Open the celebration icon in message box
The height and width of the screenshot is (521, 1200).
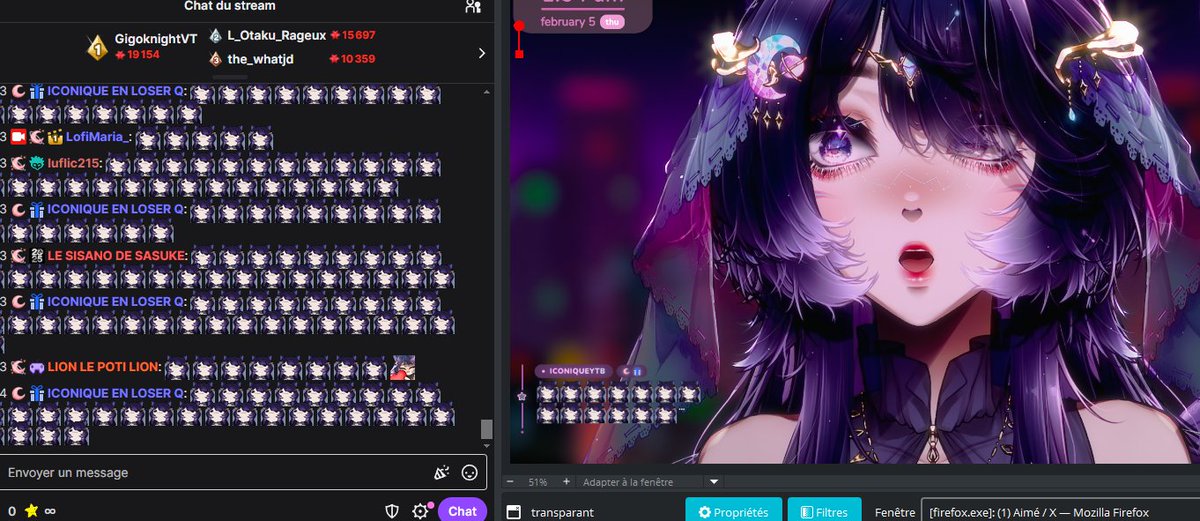click(x=442, y=472)
